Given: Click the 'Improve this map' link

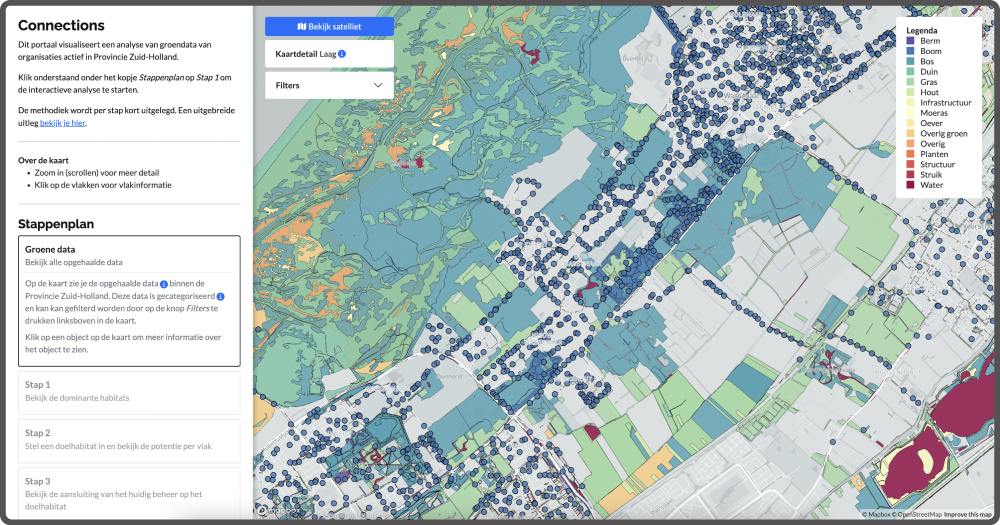Looking at the screenshot, I should pos(968,514).
